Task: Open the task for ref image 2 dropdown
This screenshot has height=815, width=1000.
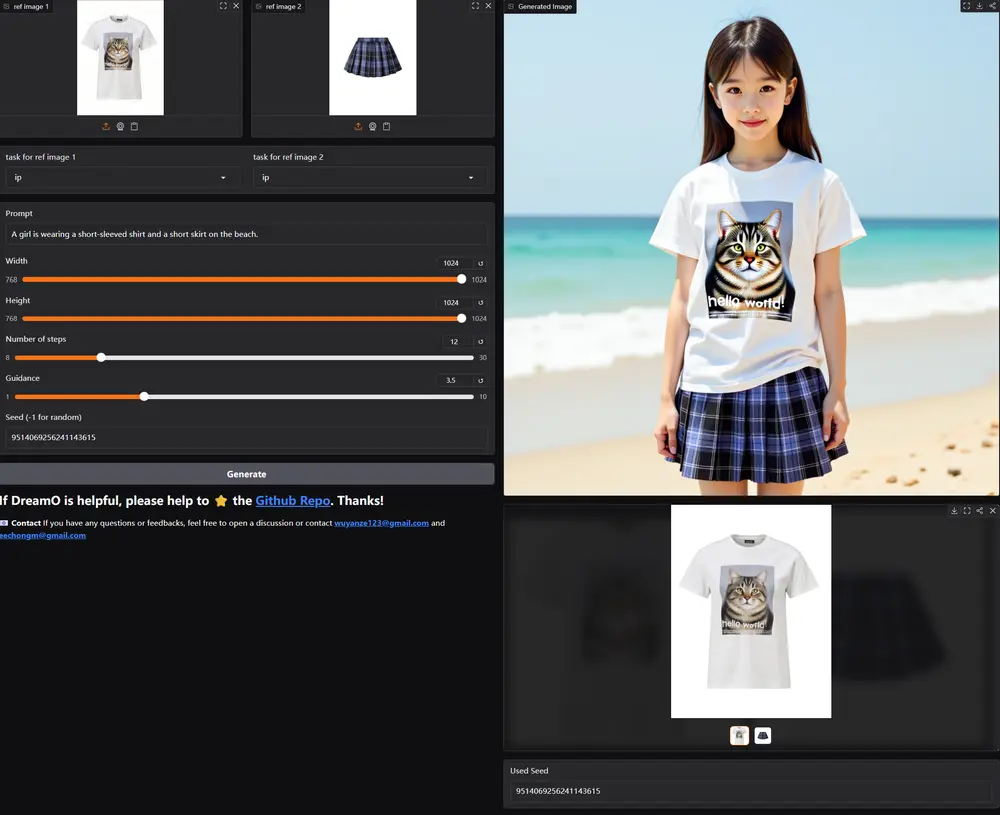Action: click(x=371, y=177)
